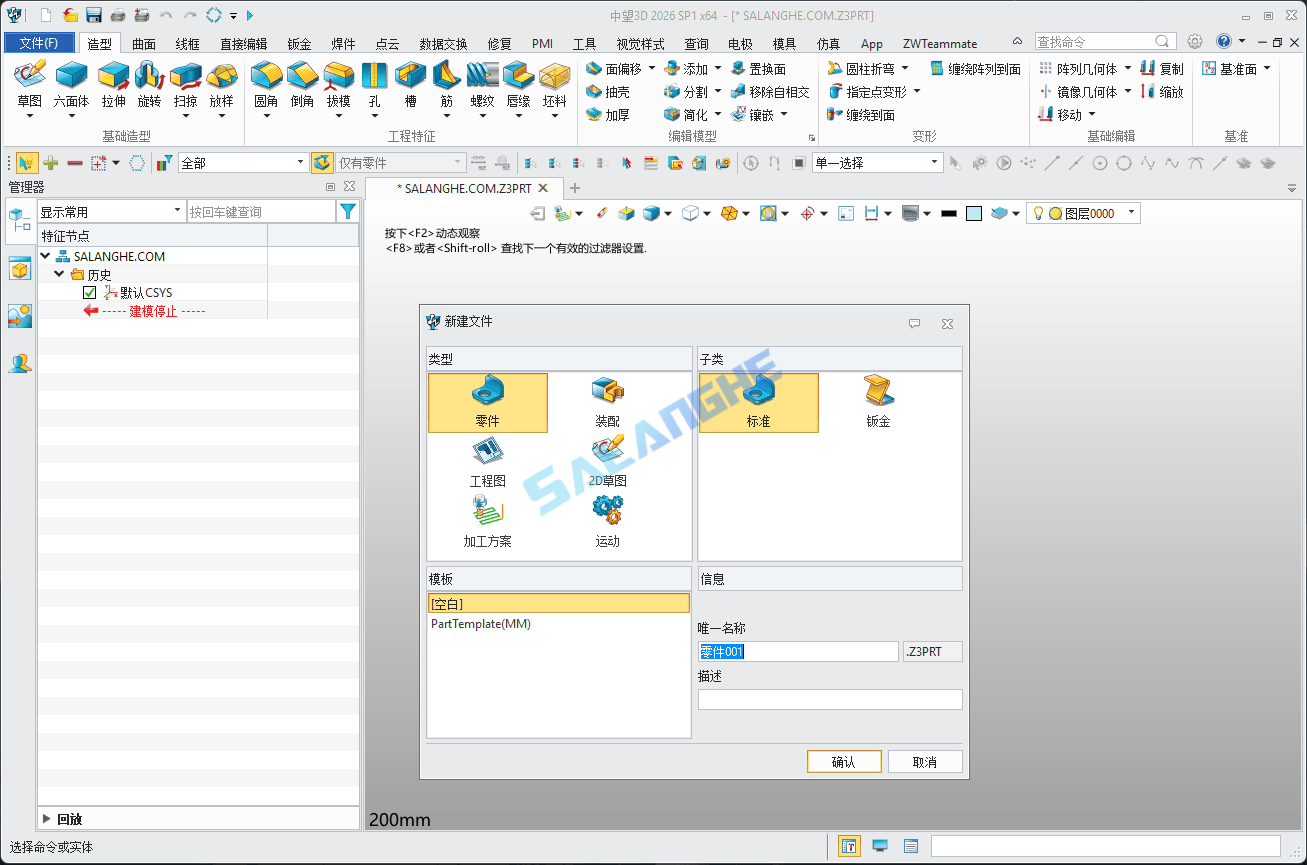Open the 单一选择 selection mode dropdown
Viewport: 1307px width, 865px height.
point(934,163)
